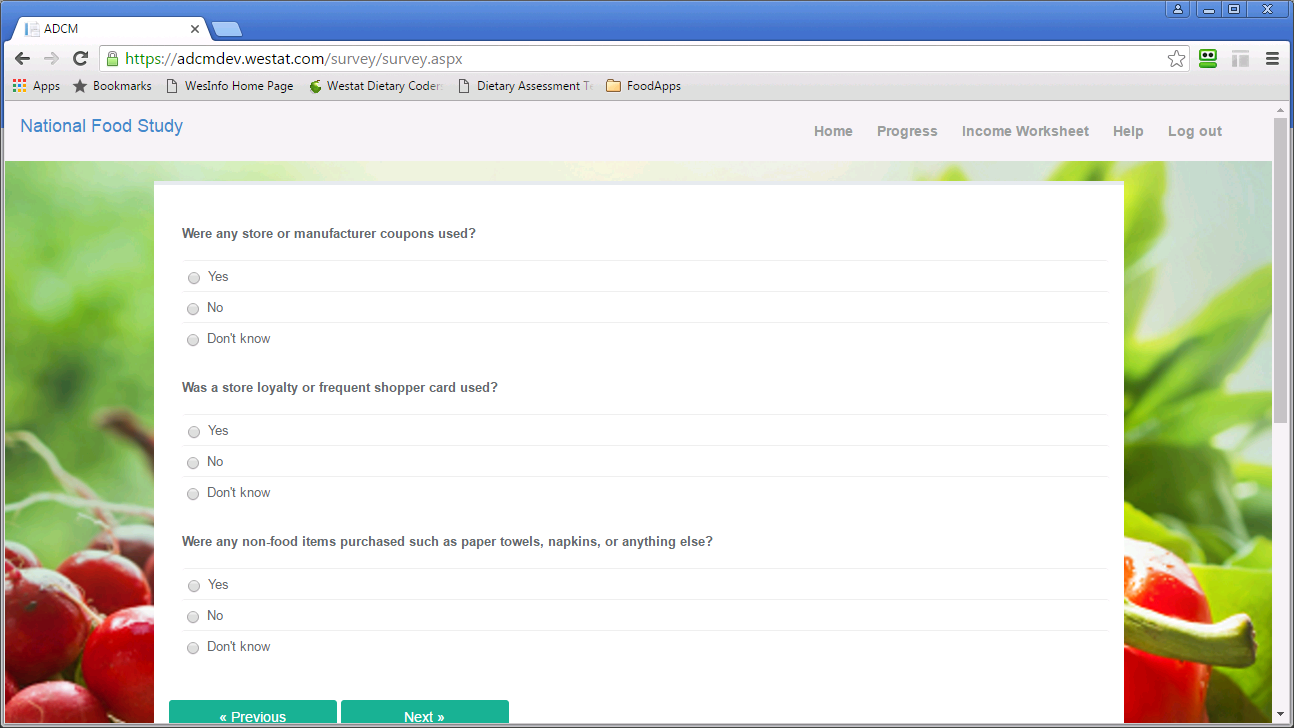This screenshot has height=728, width=1294.
Task: Open the Income Worksheet menu item
Action: pyautogui.click(x=1025, y=131)
